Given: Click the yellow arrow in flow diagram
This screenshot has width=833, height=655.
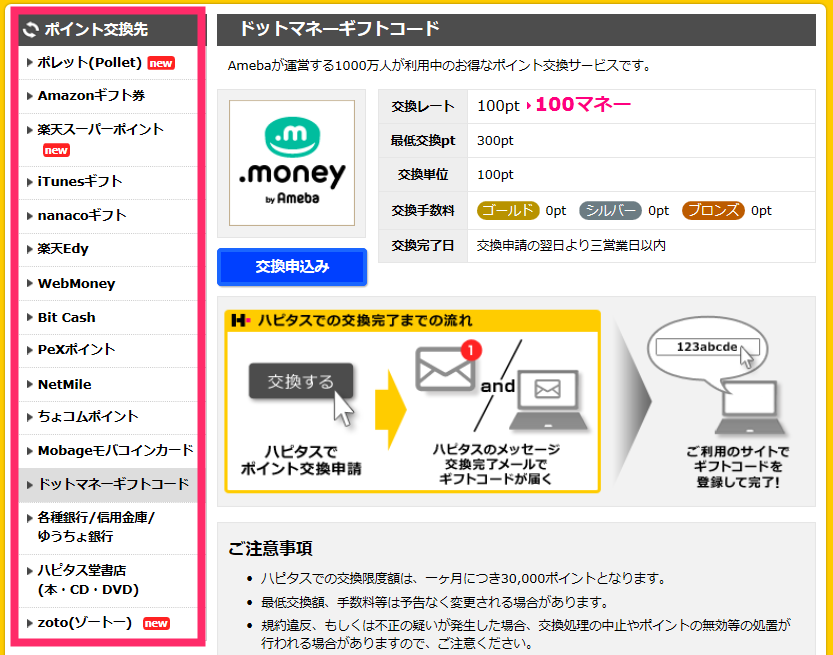Looking at the screenshot, I should 391,410.
